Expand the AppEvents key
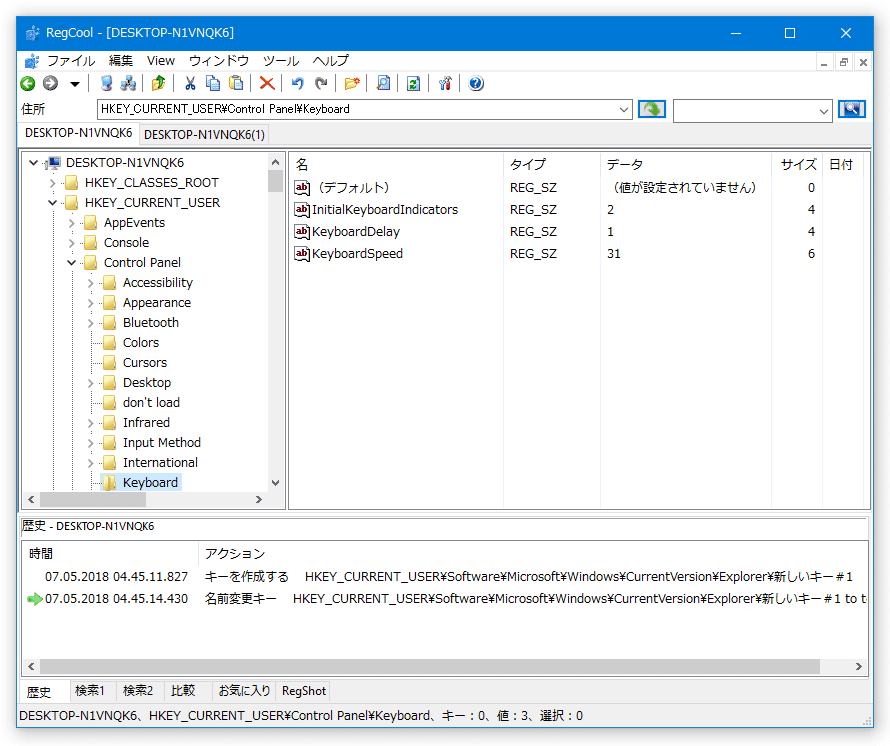This screenshot has height=746, width=890. tap(72, 223)
